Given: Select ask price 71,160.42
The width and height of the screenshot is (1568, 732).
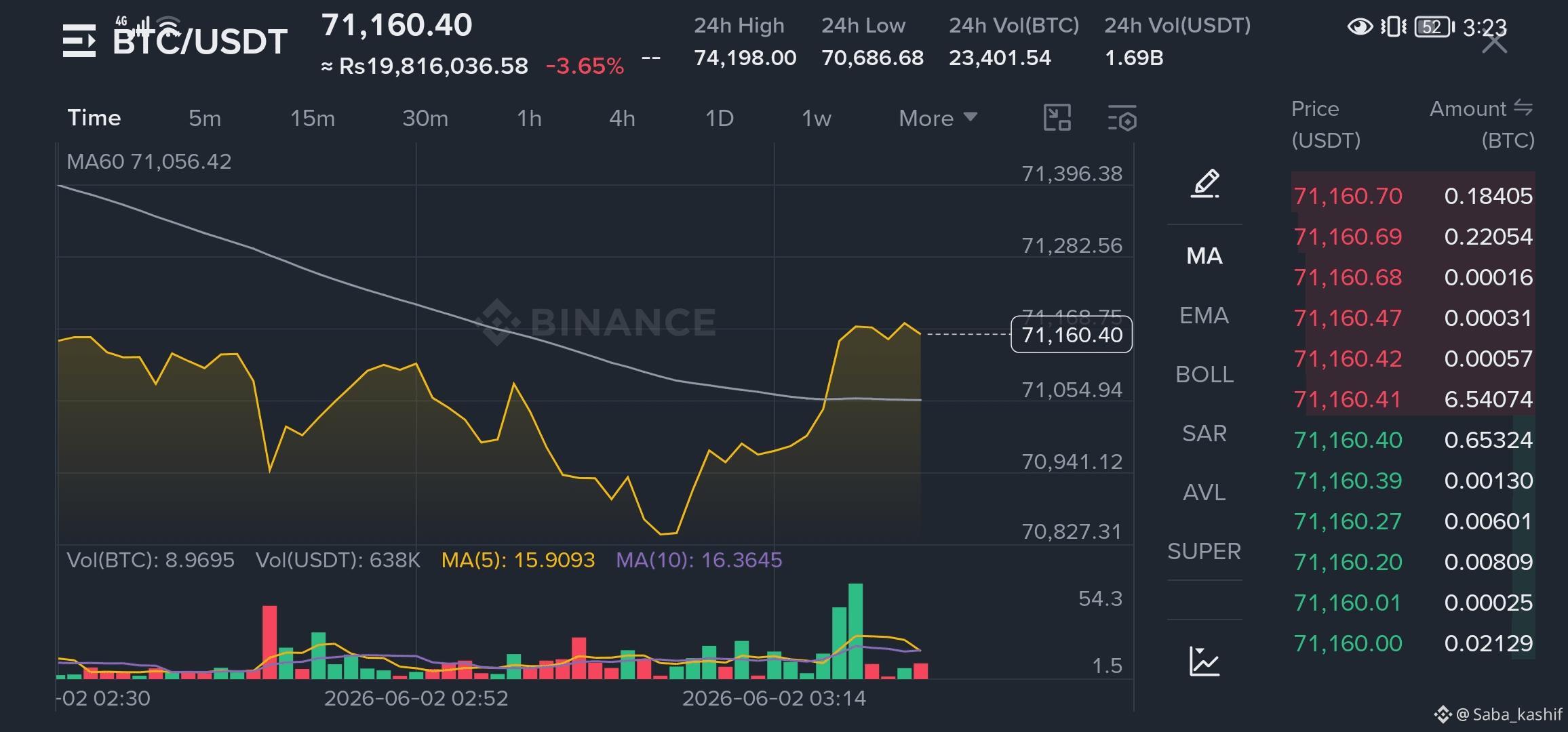Looking at the screenshot, I should [x=1348, y=359].
